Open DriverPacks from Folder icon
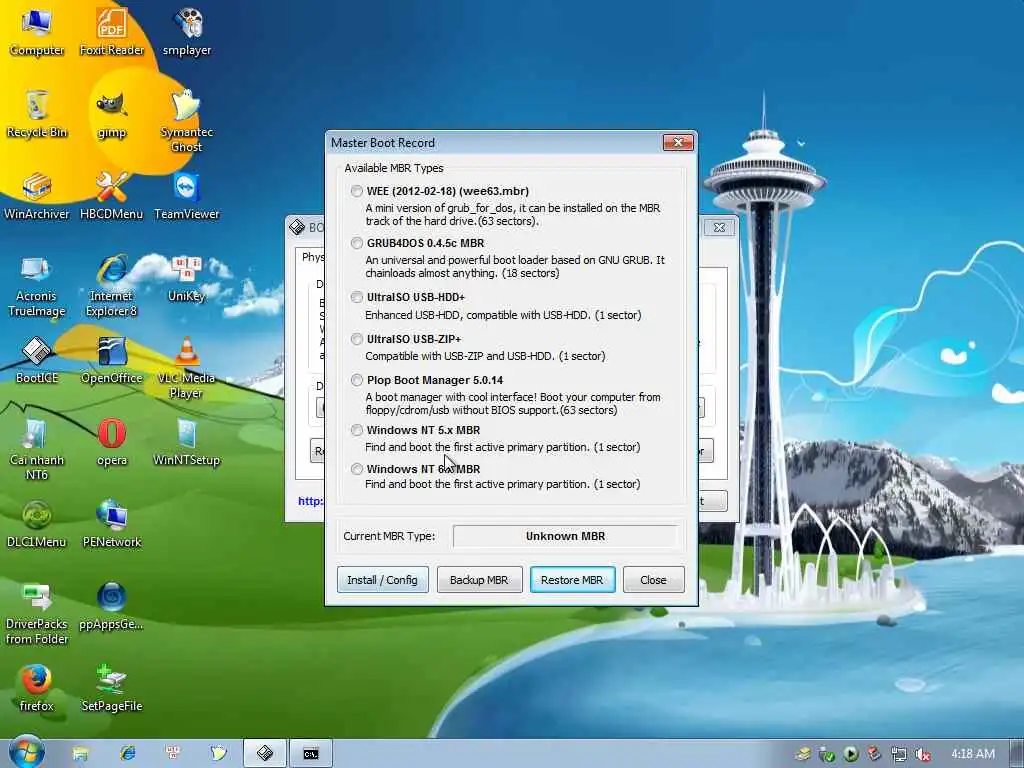The image size is (1024, 768). click(x=37, y=614)
